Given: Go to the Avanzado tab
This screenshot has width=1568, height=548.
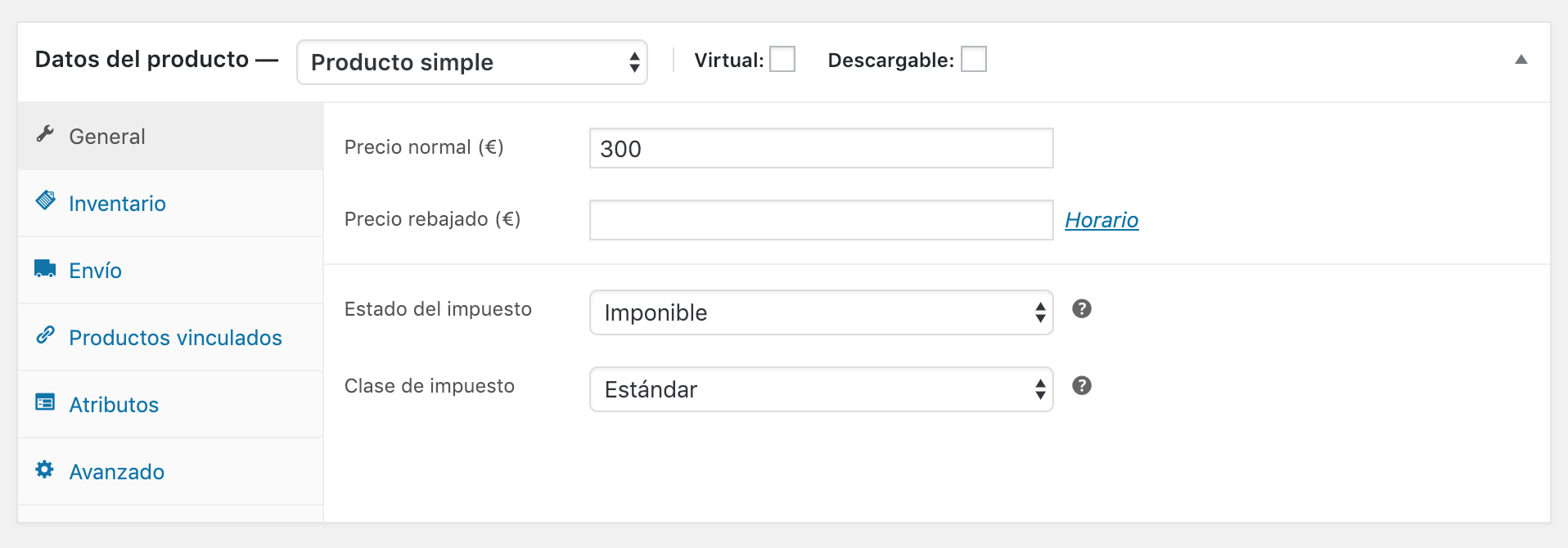Looking at the screenshot, I should coord(116,472).
